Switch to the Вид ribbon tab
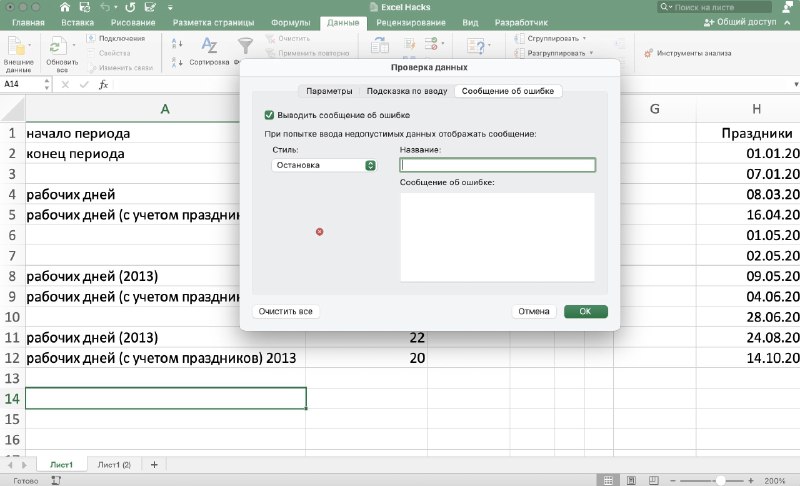800x486 pixels. tap(470, 22)
